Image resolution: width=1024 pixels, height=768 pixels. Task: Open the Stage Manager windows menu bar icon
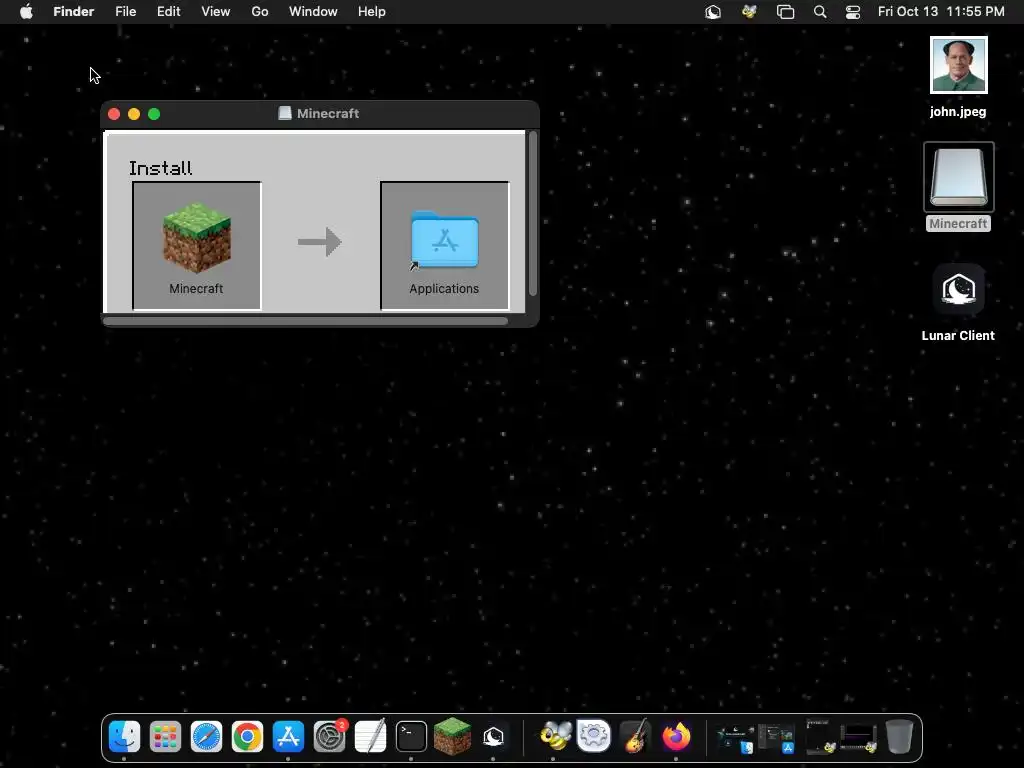(785, 12)
